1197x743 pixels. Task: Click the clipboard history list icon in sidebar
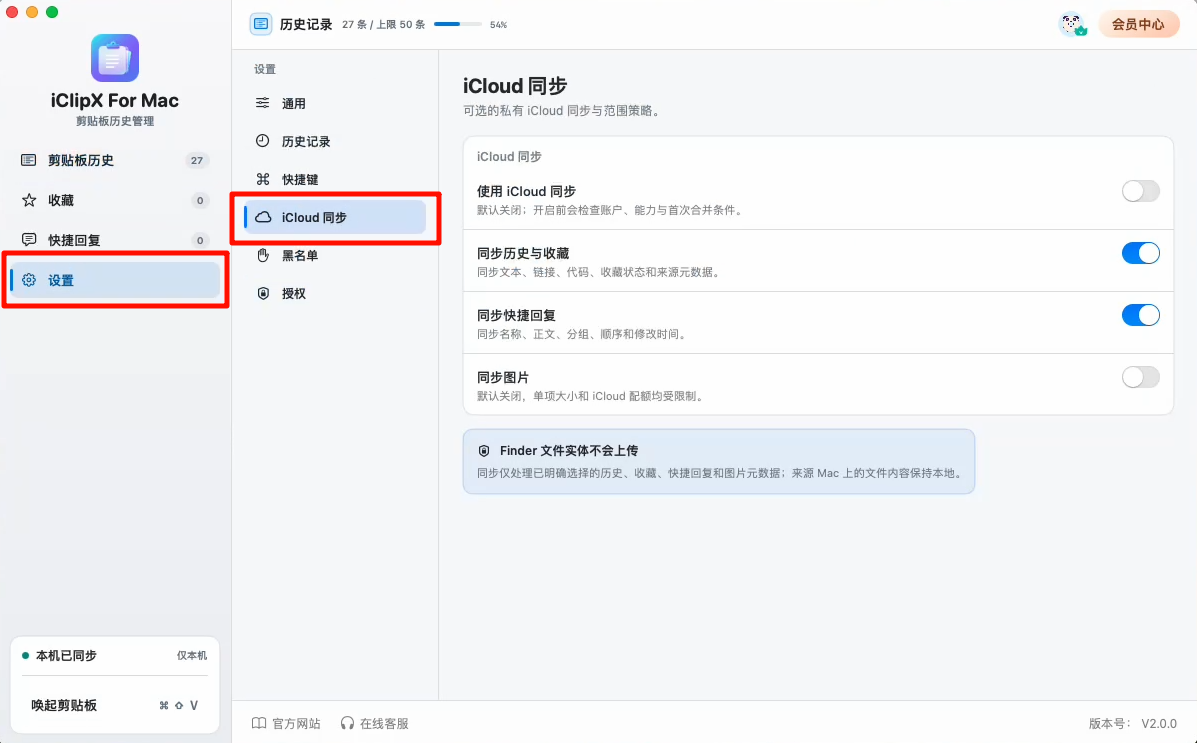[28, 160]
